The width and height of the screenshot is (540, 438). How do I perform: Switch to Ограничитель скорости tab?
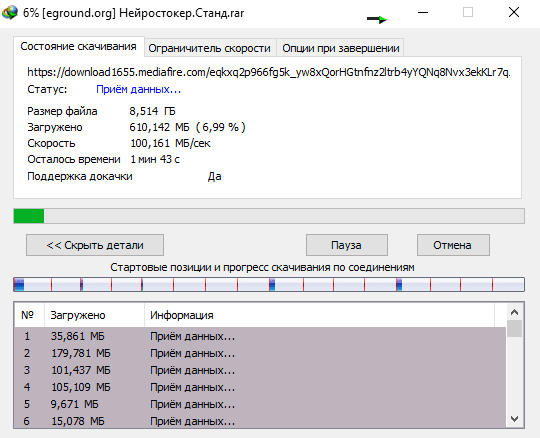point(209,48)
